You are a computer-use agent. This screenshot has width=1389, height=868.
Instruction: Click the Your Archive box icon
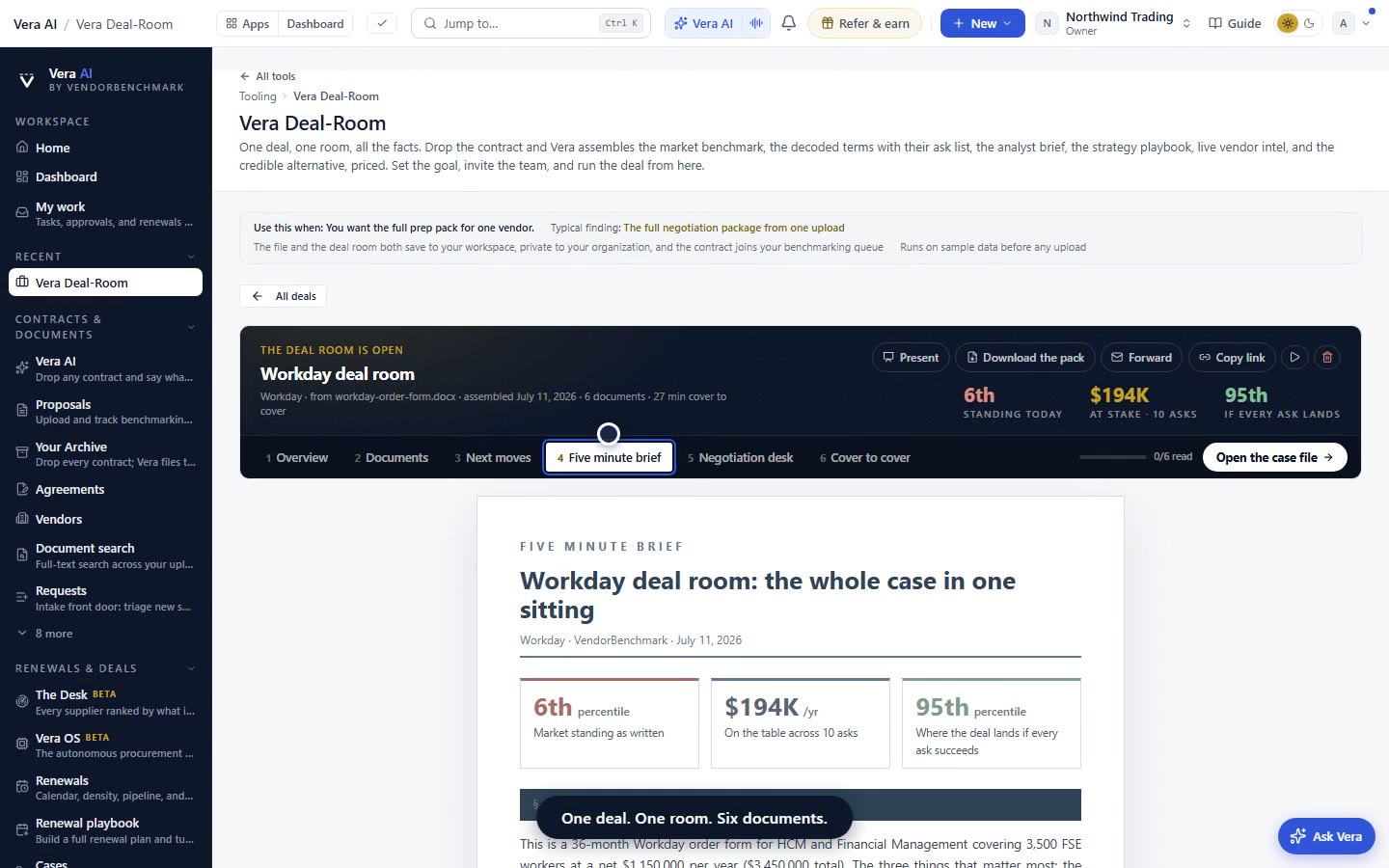[22, 453]
